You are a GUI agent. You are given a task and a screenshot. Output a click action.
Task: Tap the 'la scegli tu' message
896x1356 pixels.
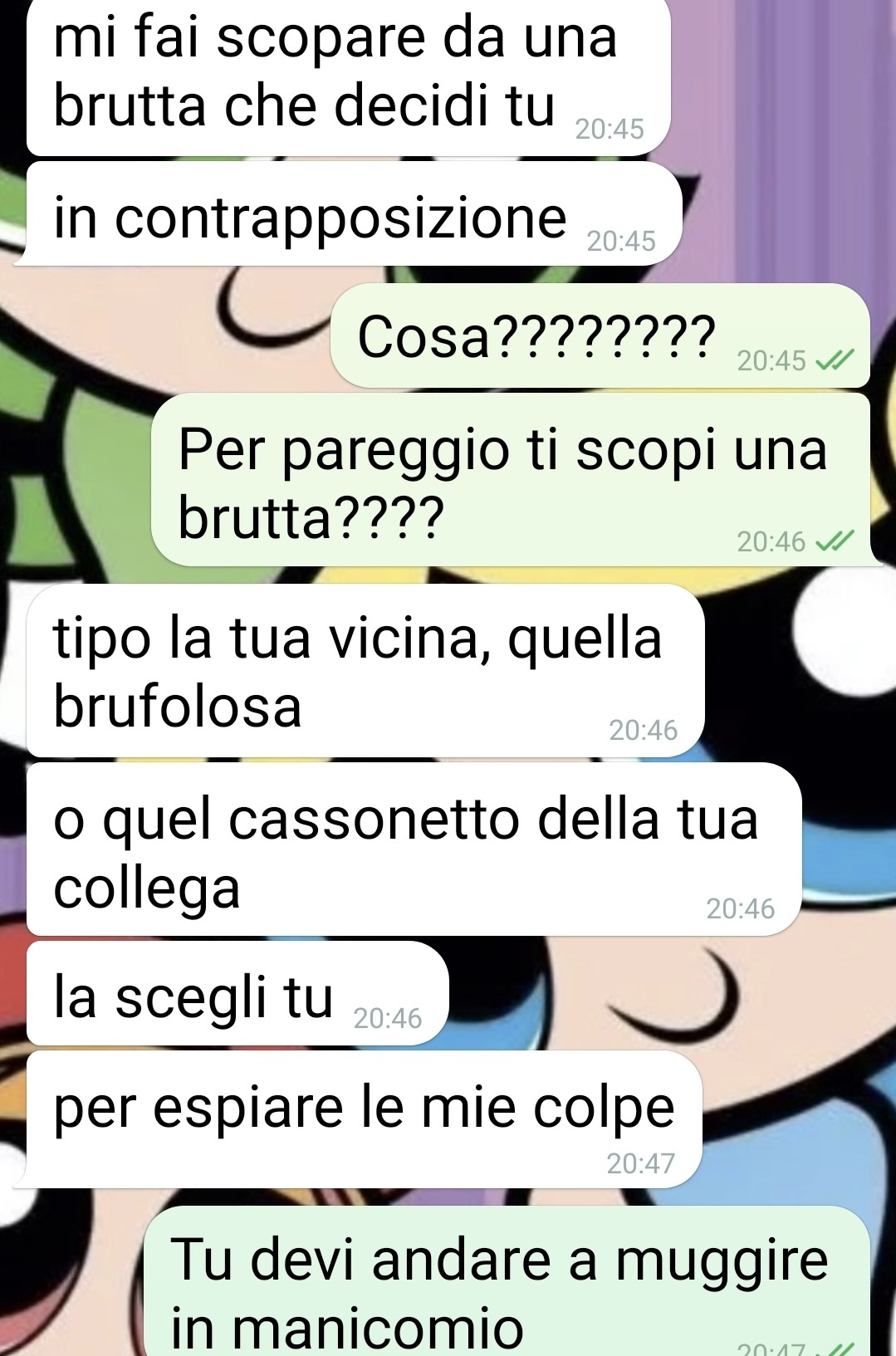tap(237, 993)
